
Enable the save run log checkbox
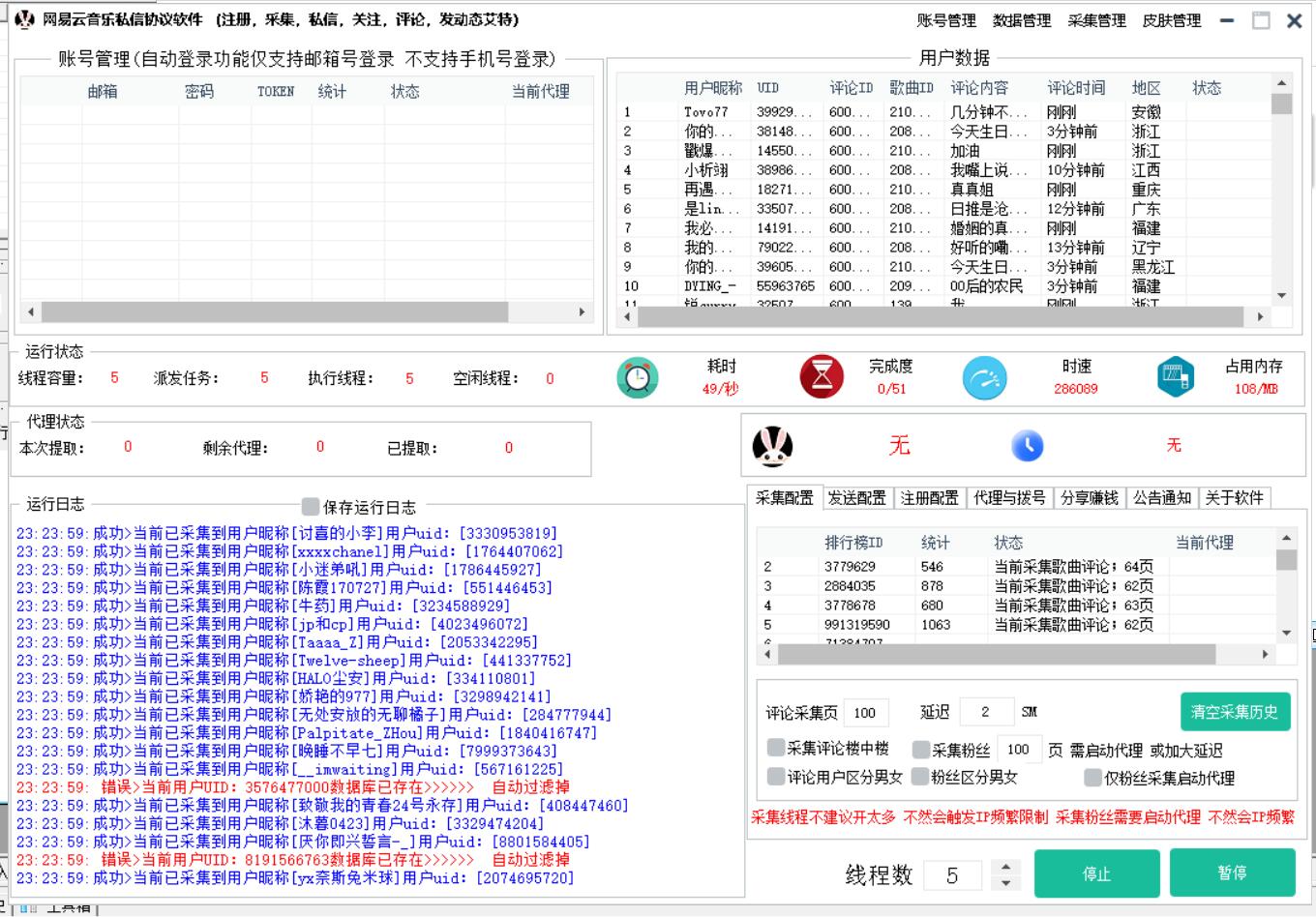[x=311, y=507]
